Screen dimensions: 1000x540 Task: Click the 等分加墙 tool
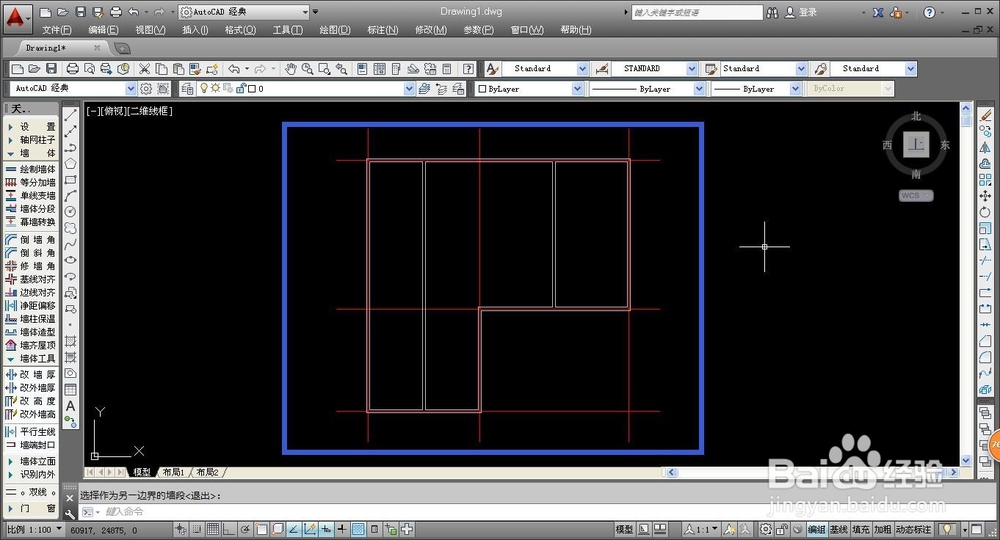tap(31, 182)
